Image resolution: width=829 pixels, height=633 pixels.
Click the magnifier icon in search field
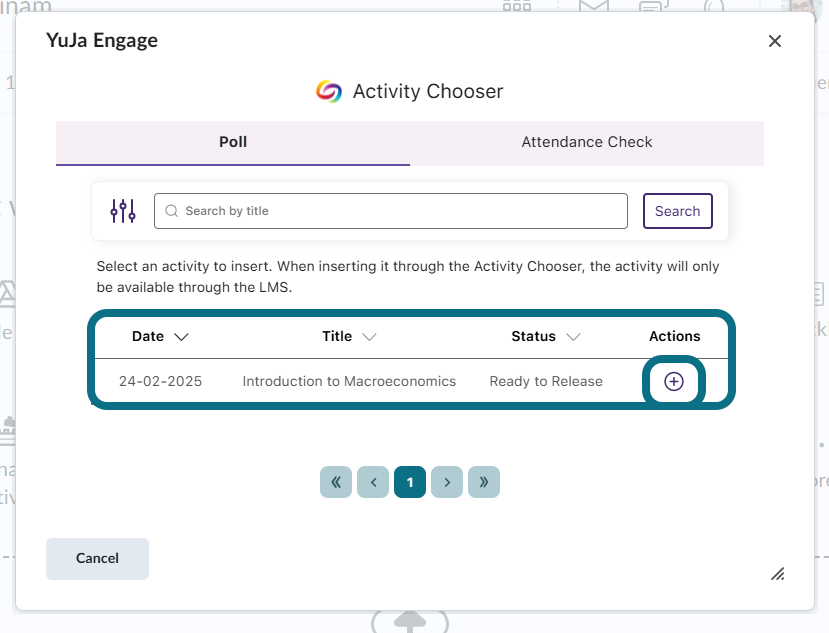(171, 211)
